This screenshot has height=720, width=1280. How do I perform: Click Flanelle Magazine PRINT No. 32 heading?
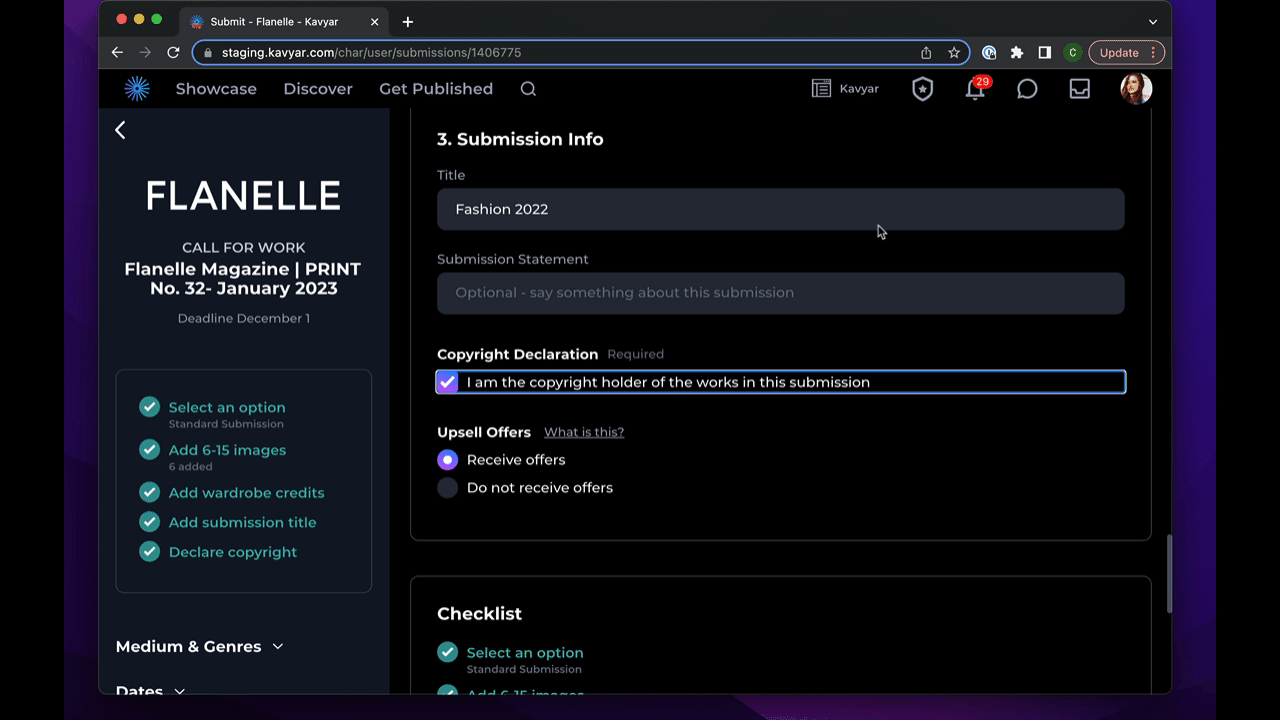tap(243, 279)
